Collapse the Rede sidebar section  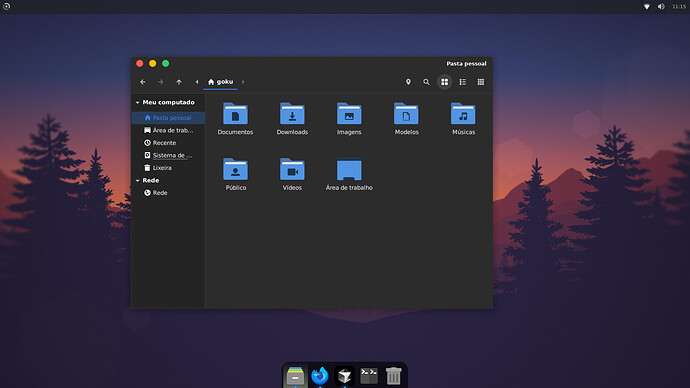[138, 180]
